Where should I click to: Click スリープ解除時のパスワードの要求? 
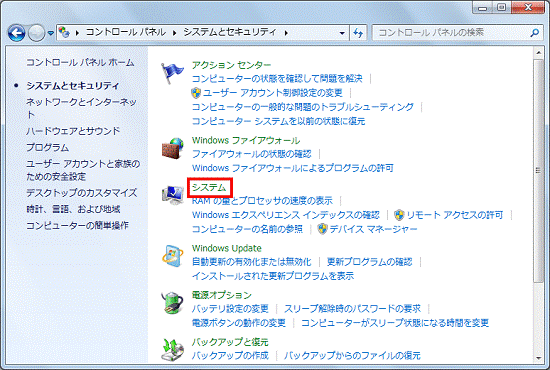click(353, 309)
